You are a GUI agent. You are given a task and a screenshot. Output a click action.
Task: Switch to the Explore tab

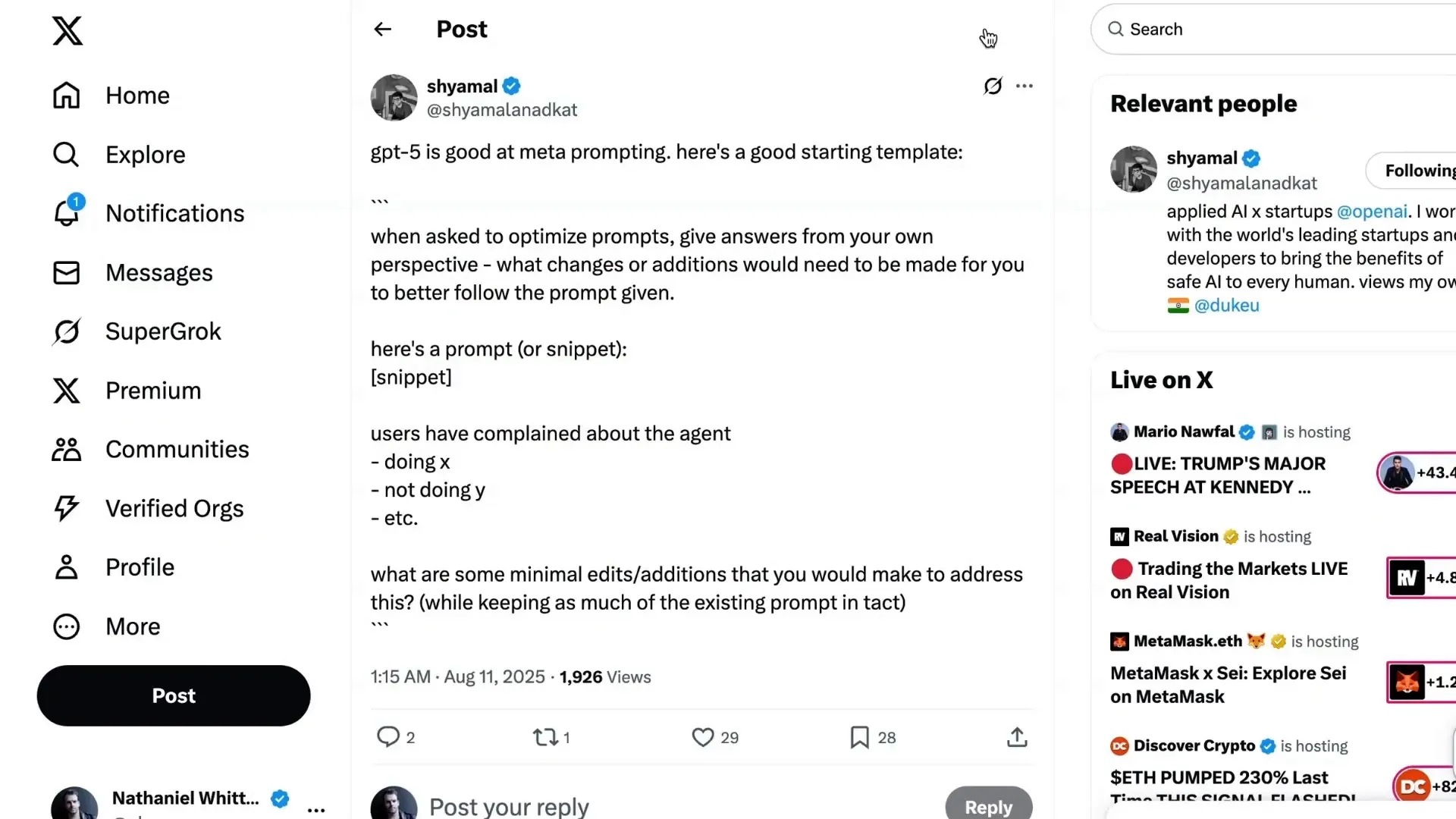[145, 154]
